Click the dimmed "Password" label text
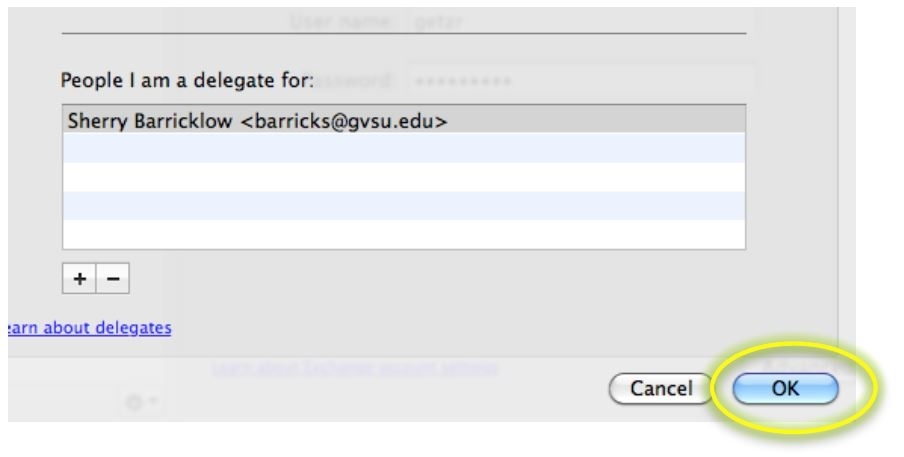The width and height of the screenshot is (904, 457). 360,78
